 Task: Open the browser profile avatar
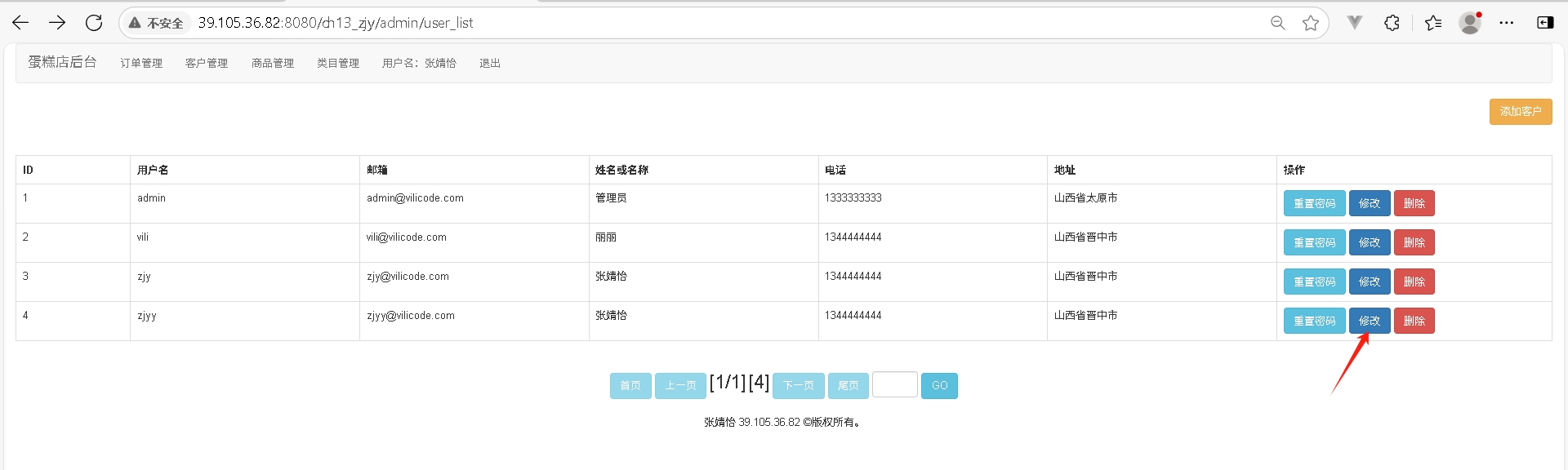pos(1470,23)
